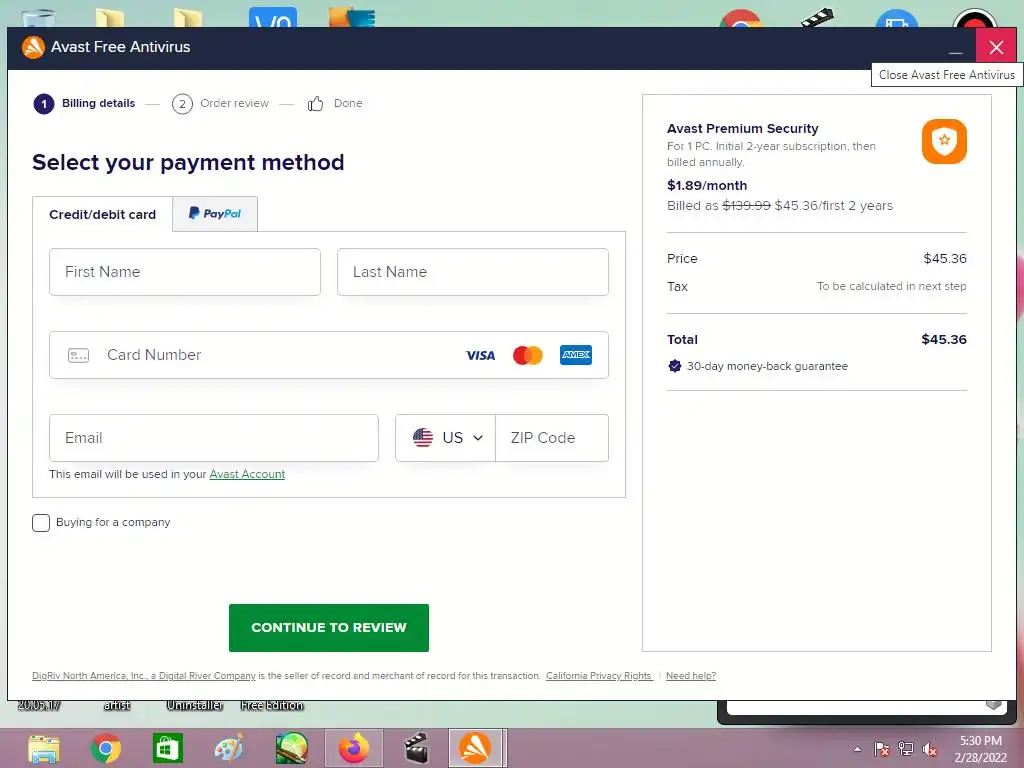Screen dimensions: 1024x768
Task: Click the Mastercard logo
Action: (x=528, y=355)
